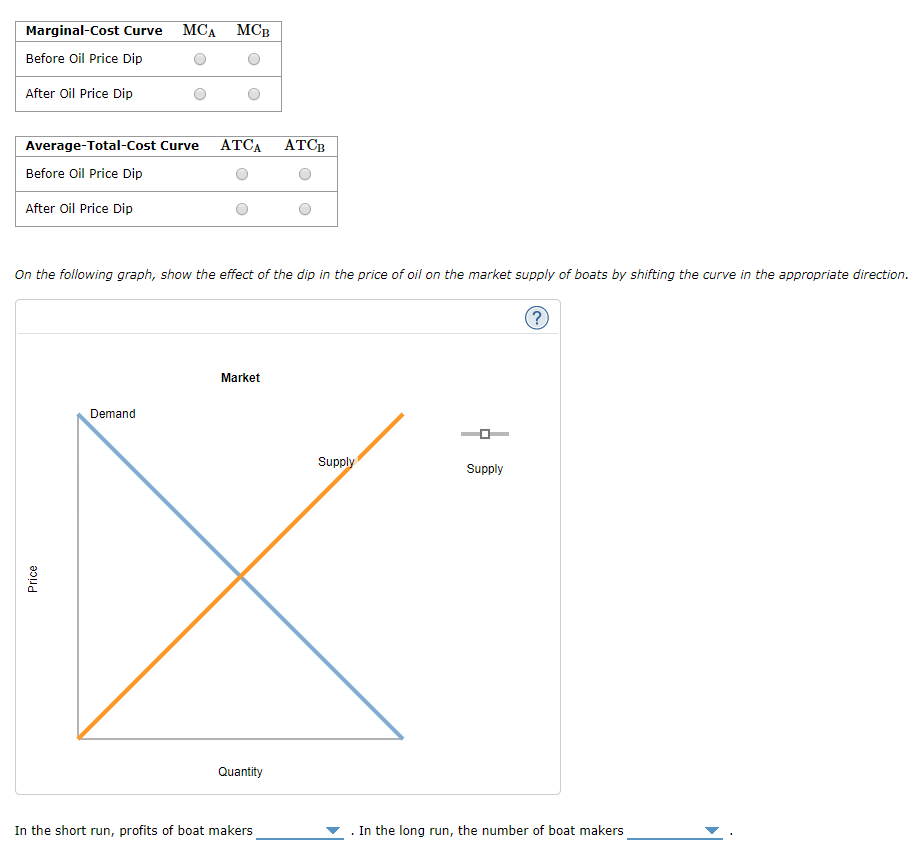Select MCB radio for After Oil Price Dip

pyautogui.click(x=253, y=93)
